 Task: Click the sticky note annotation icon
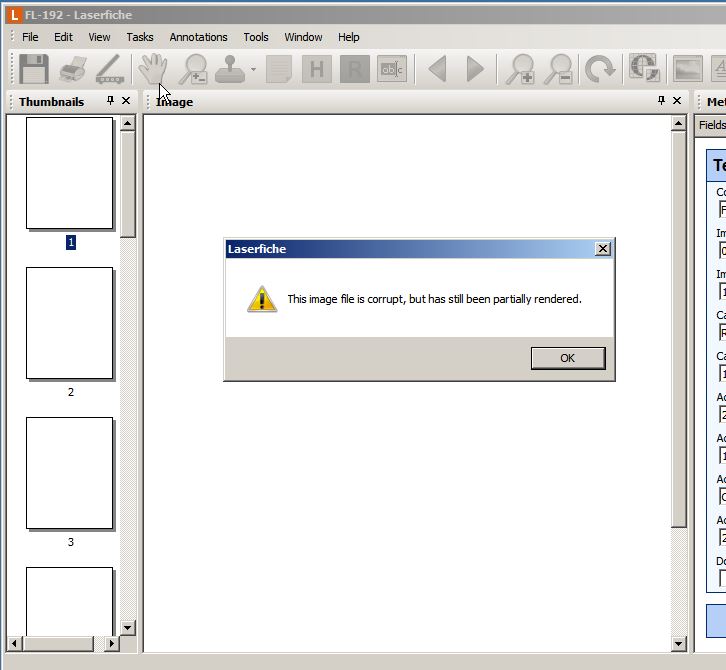click(x=279, y=69)
